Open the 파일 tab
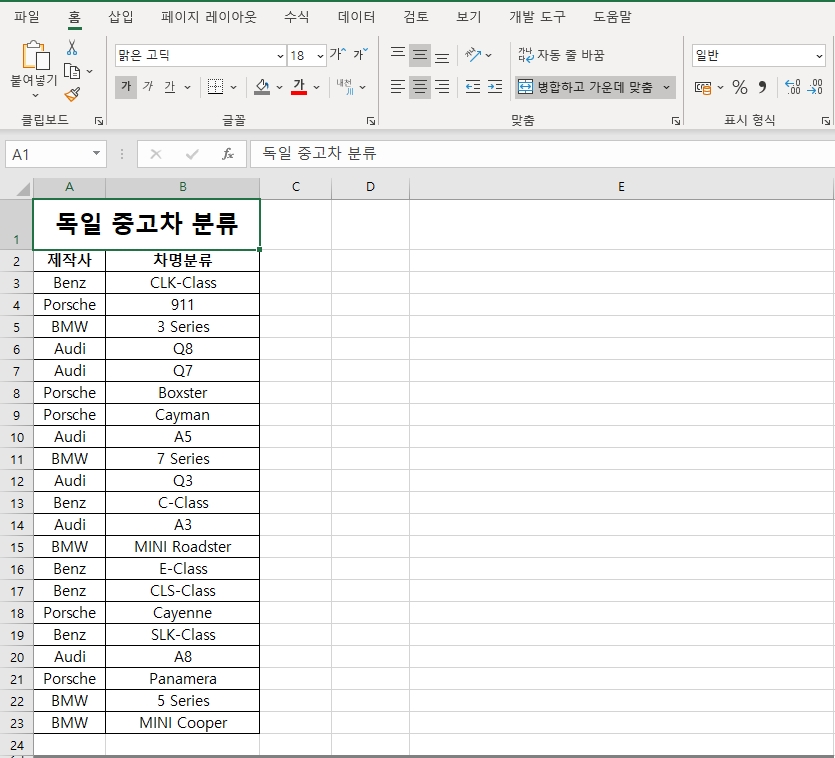Image resolution: width=835 pixels, height=758 pixels. tap(27, 17)
